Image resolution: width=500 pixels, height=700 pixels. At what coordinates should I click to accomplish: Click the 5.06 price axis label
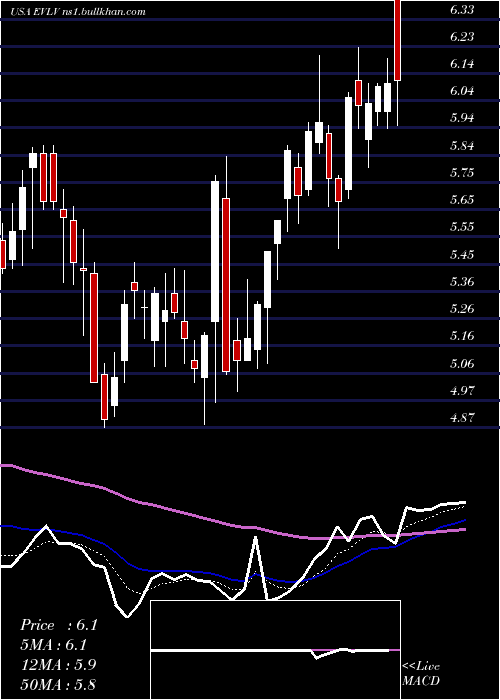[x=462, y=363]
